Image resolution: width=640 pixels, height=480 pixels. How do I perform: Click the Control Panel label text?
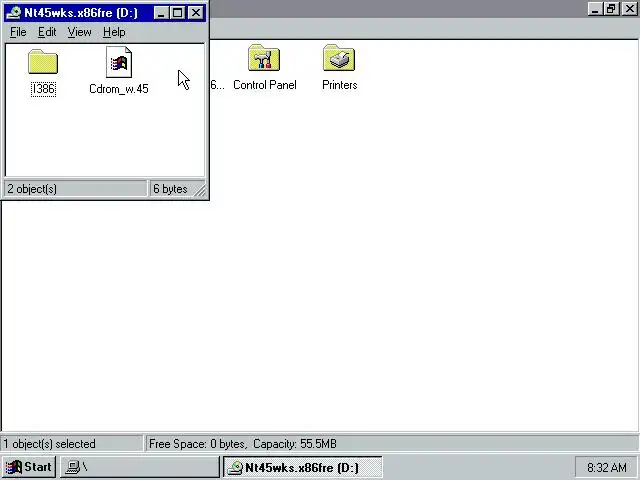(264, 85)
